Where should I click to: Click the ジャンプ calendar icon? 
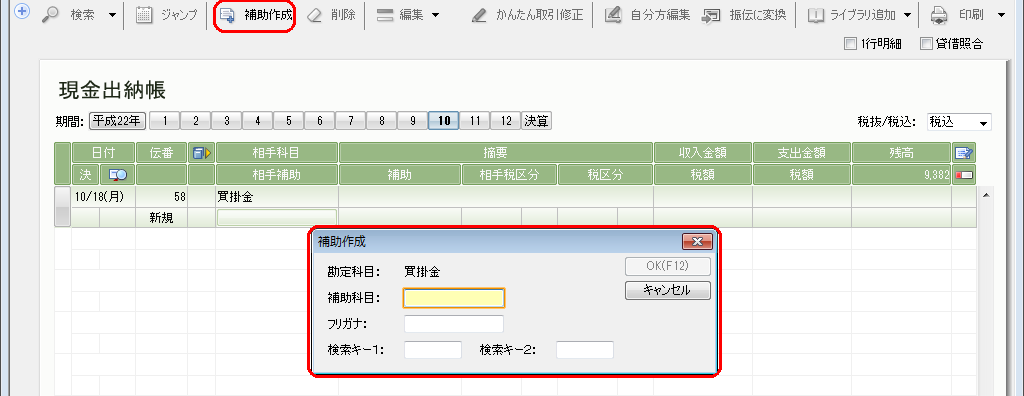tap(144, 15)
